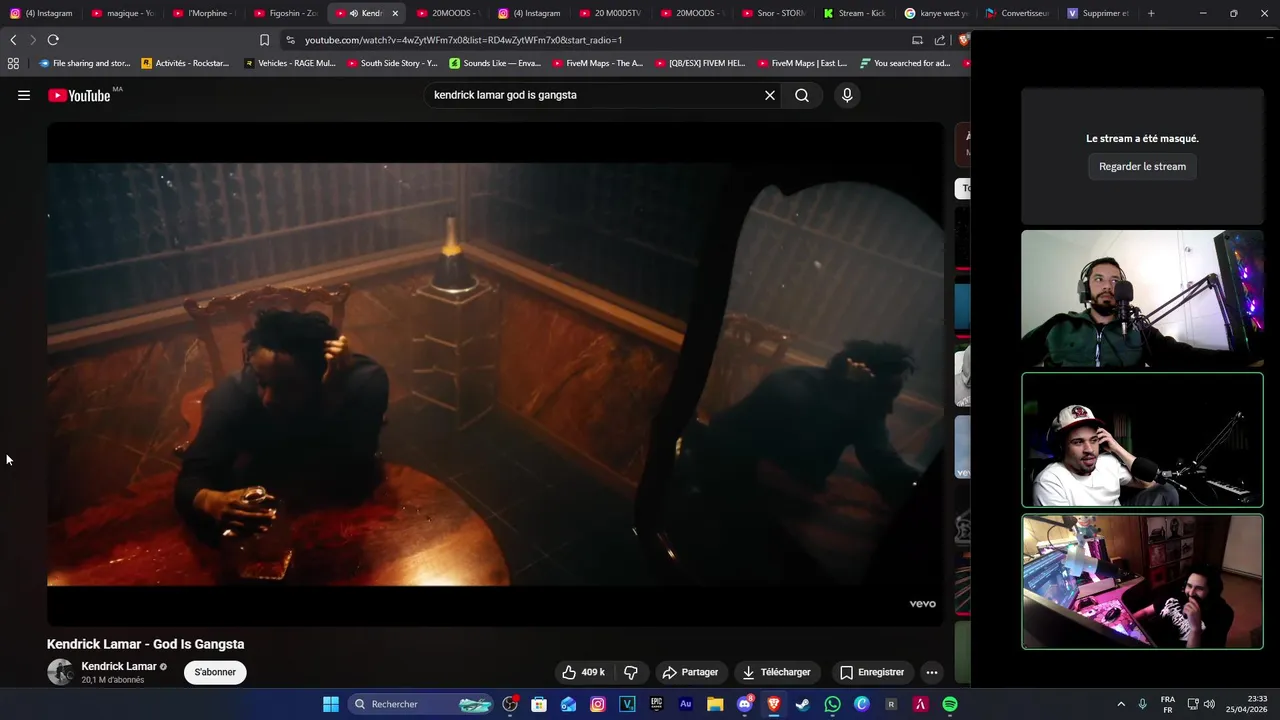Click the video player to pause

tap(495, 374)
